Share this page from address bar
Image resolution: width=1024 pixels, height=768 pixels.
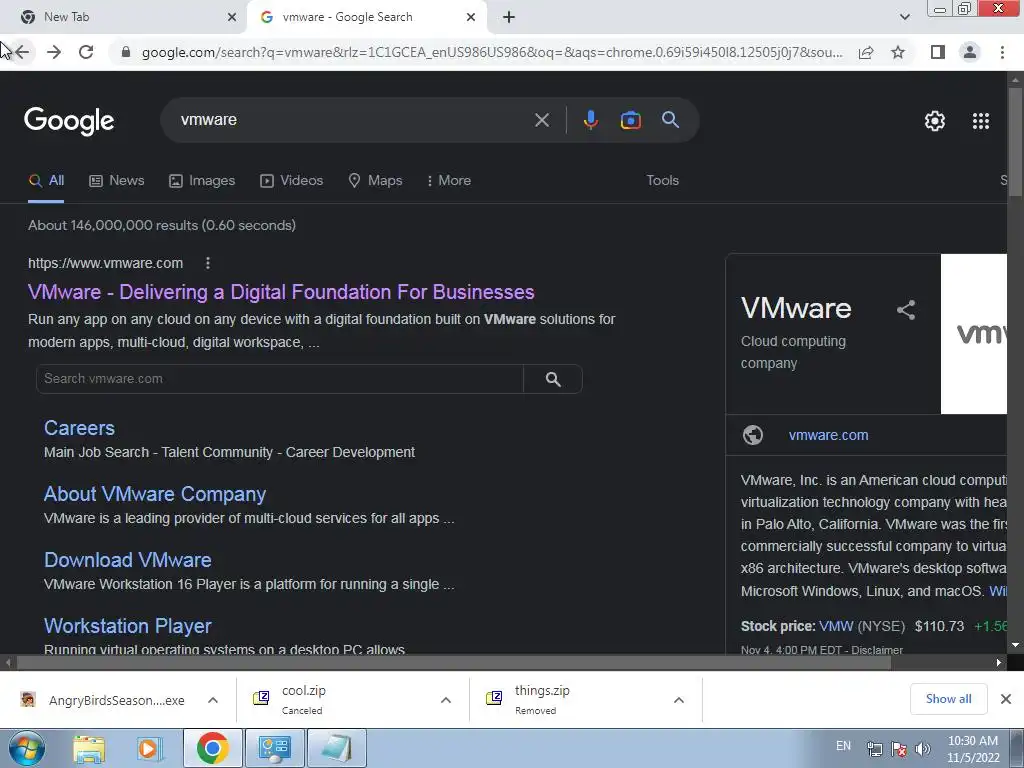point(866,52)
